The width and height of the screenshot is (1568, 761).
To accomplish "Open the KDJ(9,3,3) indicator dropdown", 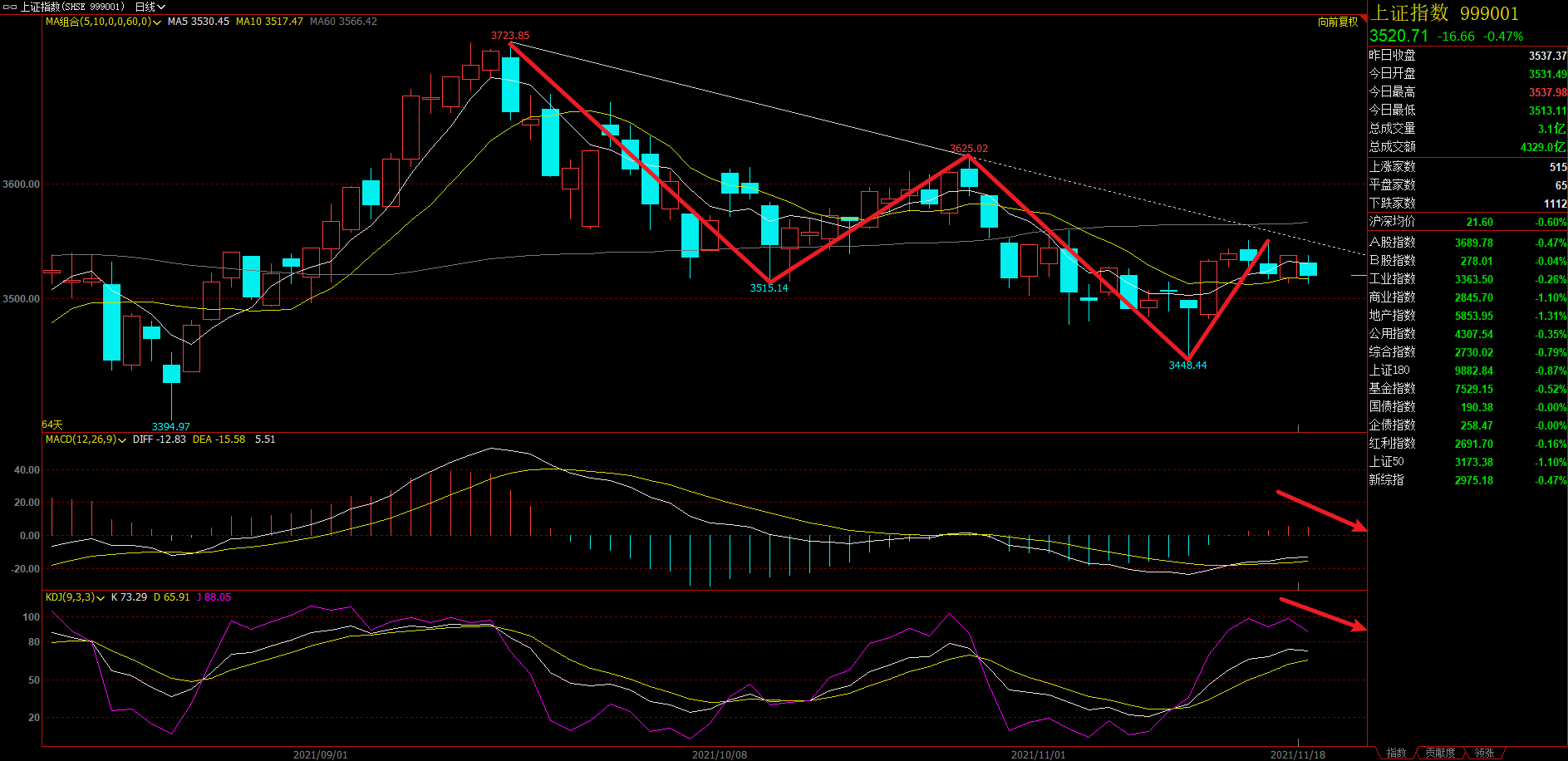I will (101, 598).
